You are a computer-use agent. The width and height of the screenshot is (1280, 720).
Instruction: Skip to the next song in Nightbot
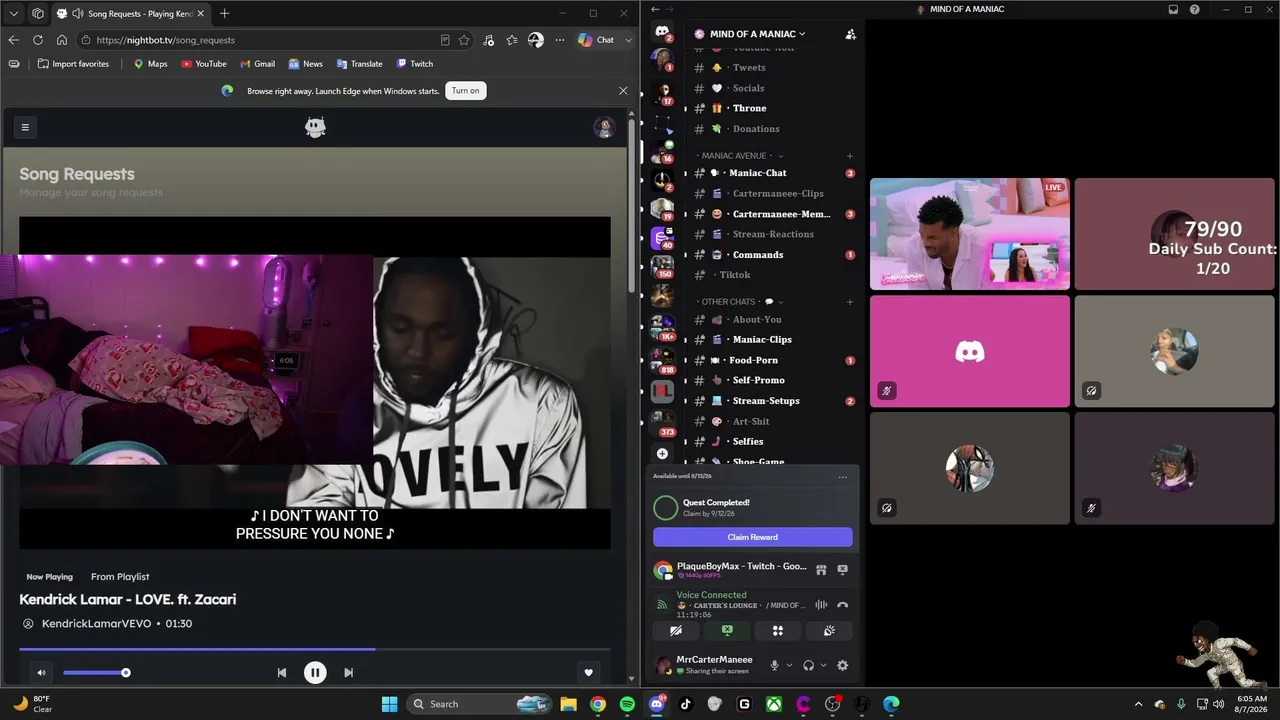(x=348, y=673)
